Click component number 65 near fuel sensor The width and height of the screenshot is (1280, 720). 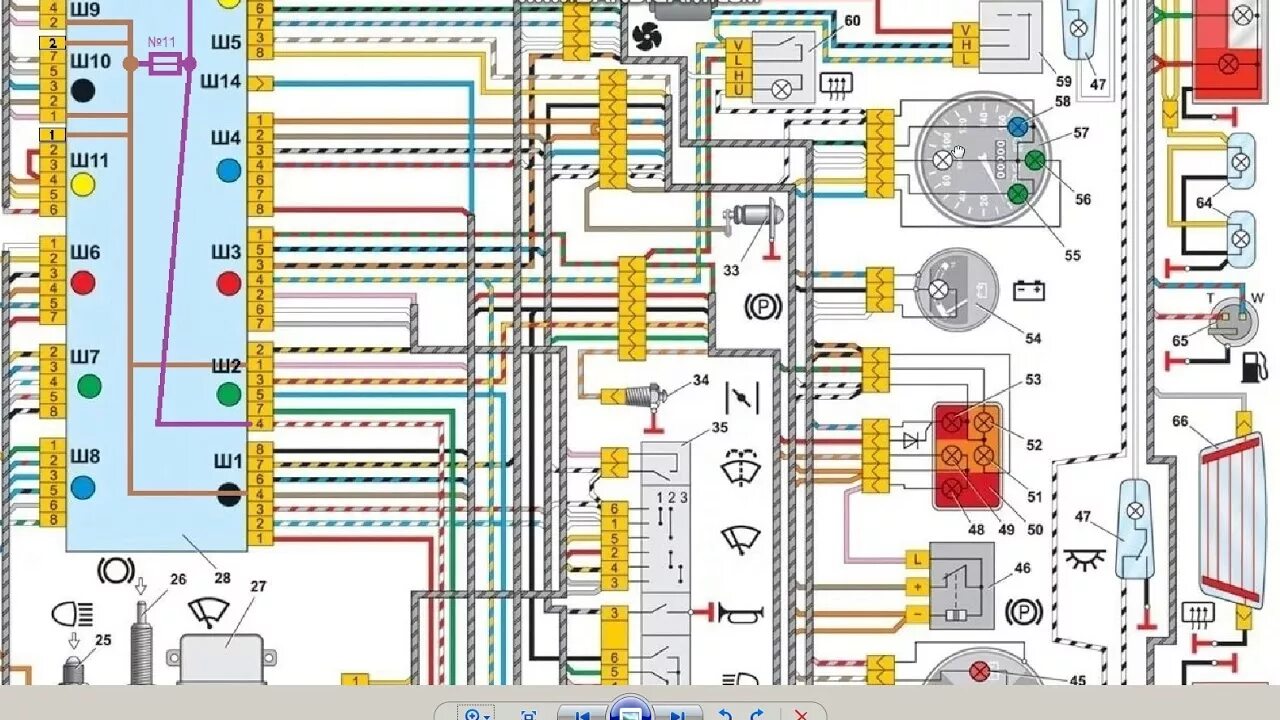point(1180,341)
